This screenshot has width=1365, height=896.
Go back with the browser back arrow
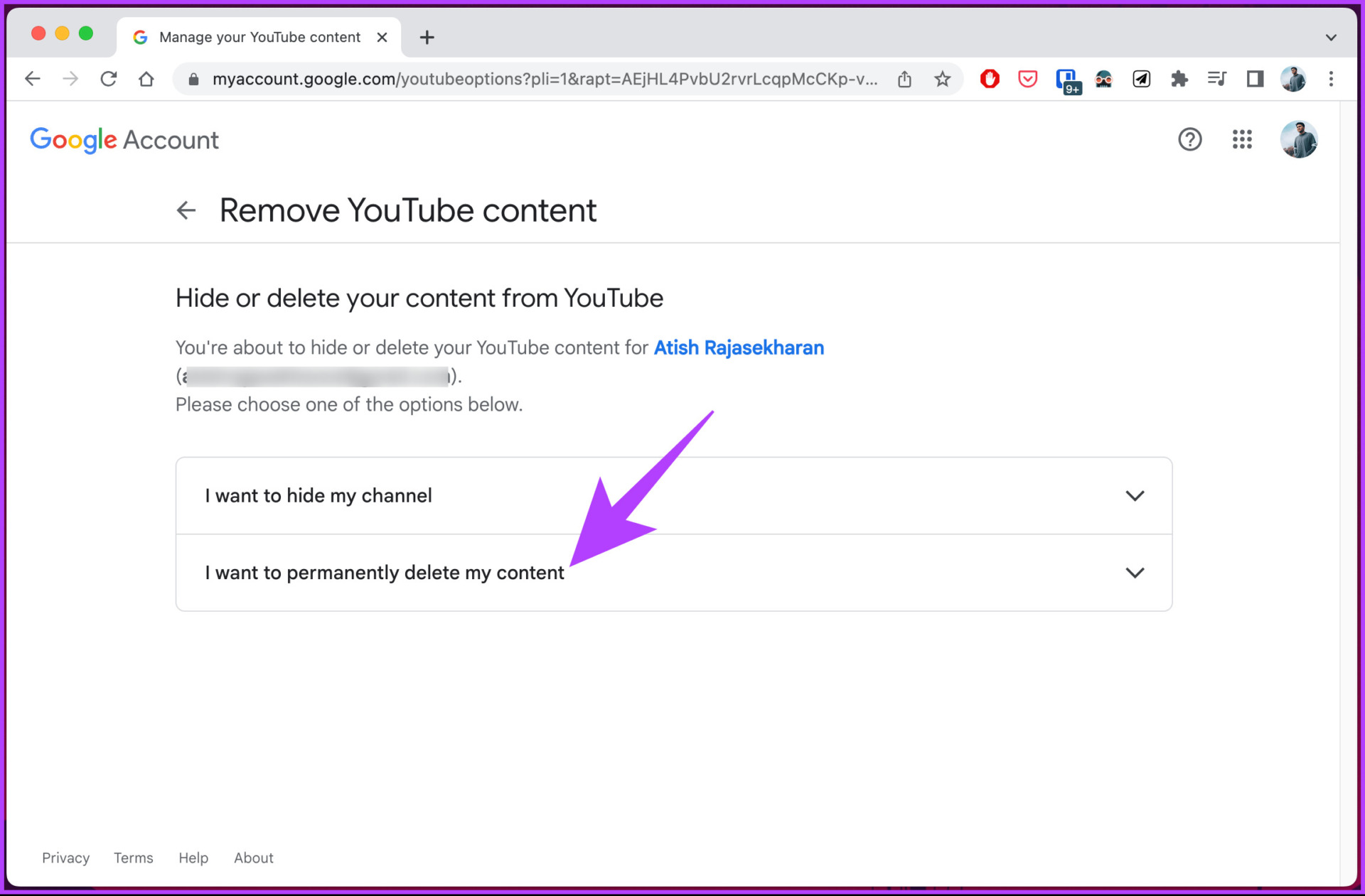[33, 79]
